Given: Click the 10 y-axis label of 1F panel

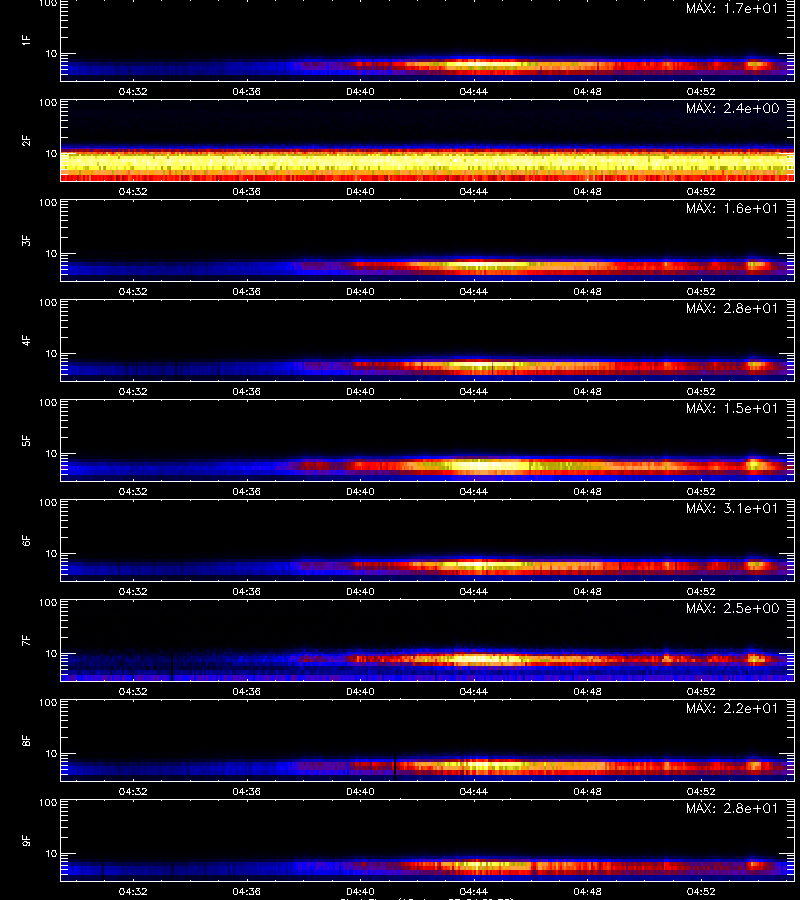Looking at the screenshot, I should [51, 53].
